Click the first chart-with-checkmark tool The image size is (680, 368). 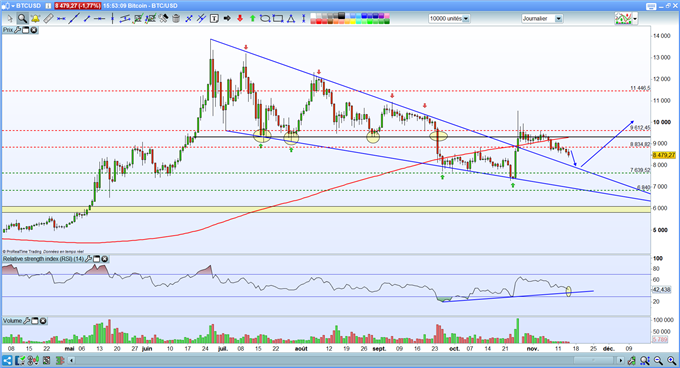click(x=138, y=18)
